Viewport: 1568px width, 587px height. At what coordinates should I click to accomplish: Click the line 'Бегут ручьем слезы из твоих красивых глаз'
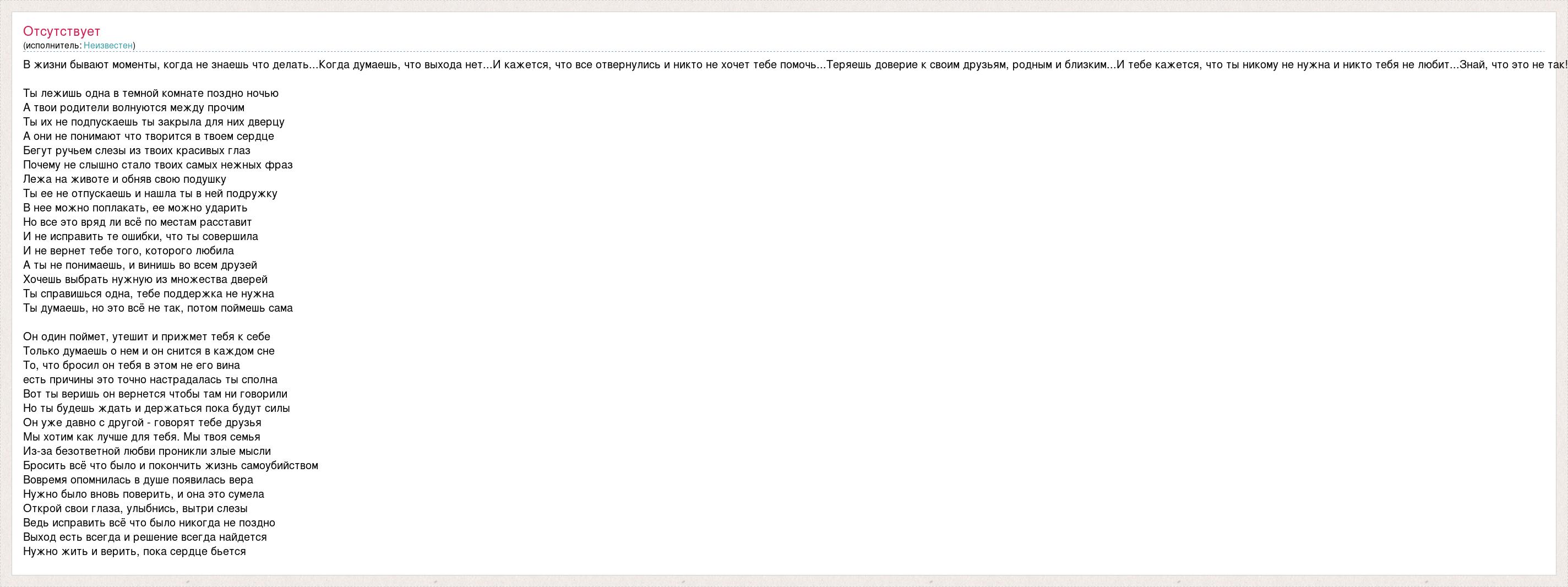tap(137, 150)
